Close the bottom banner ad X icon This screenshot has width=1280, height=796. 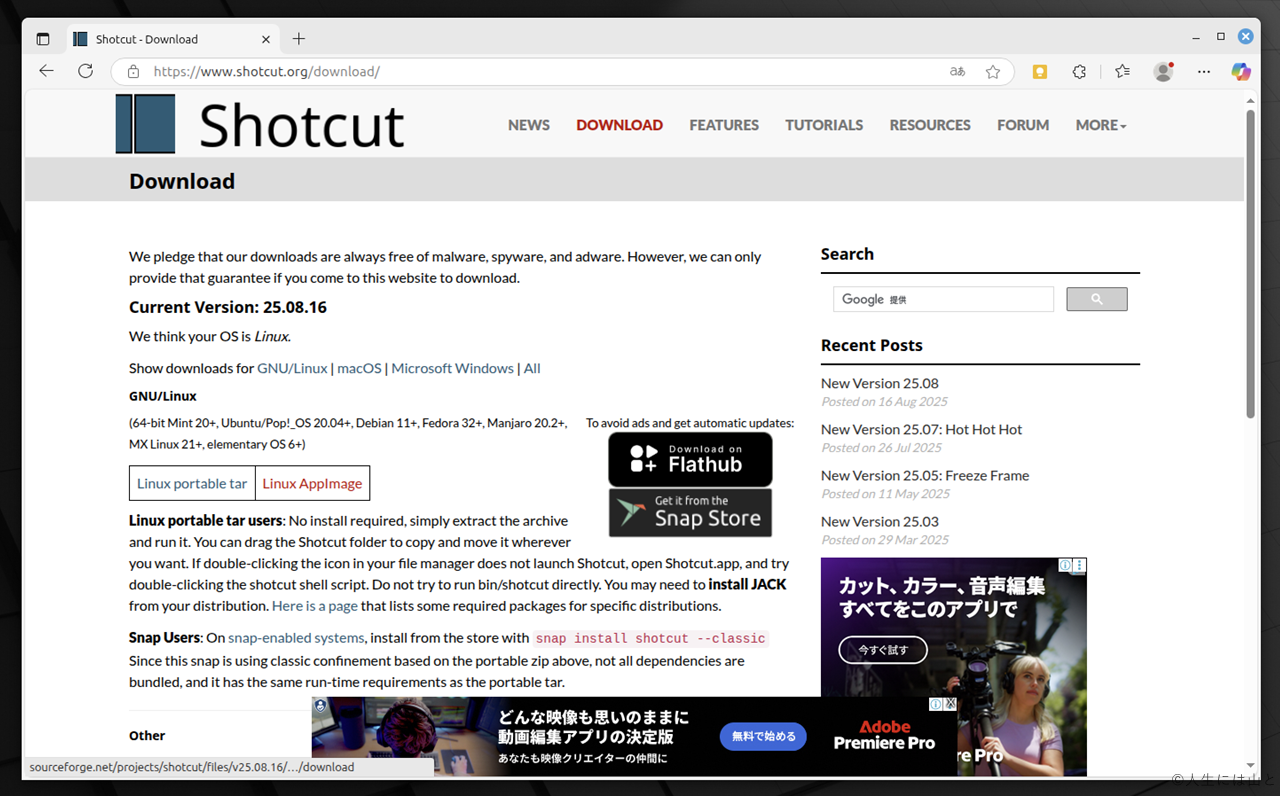coord(950,704)
